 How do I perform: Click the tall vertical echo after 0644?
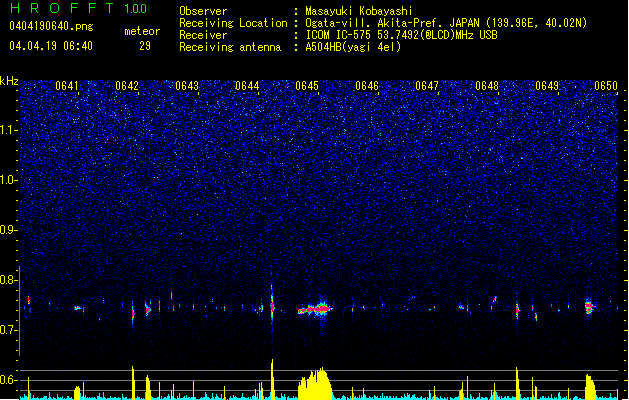[272, 303]
